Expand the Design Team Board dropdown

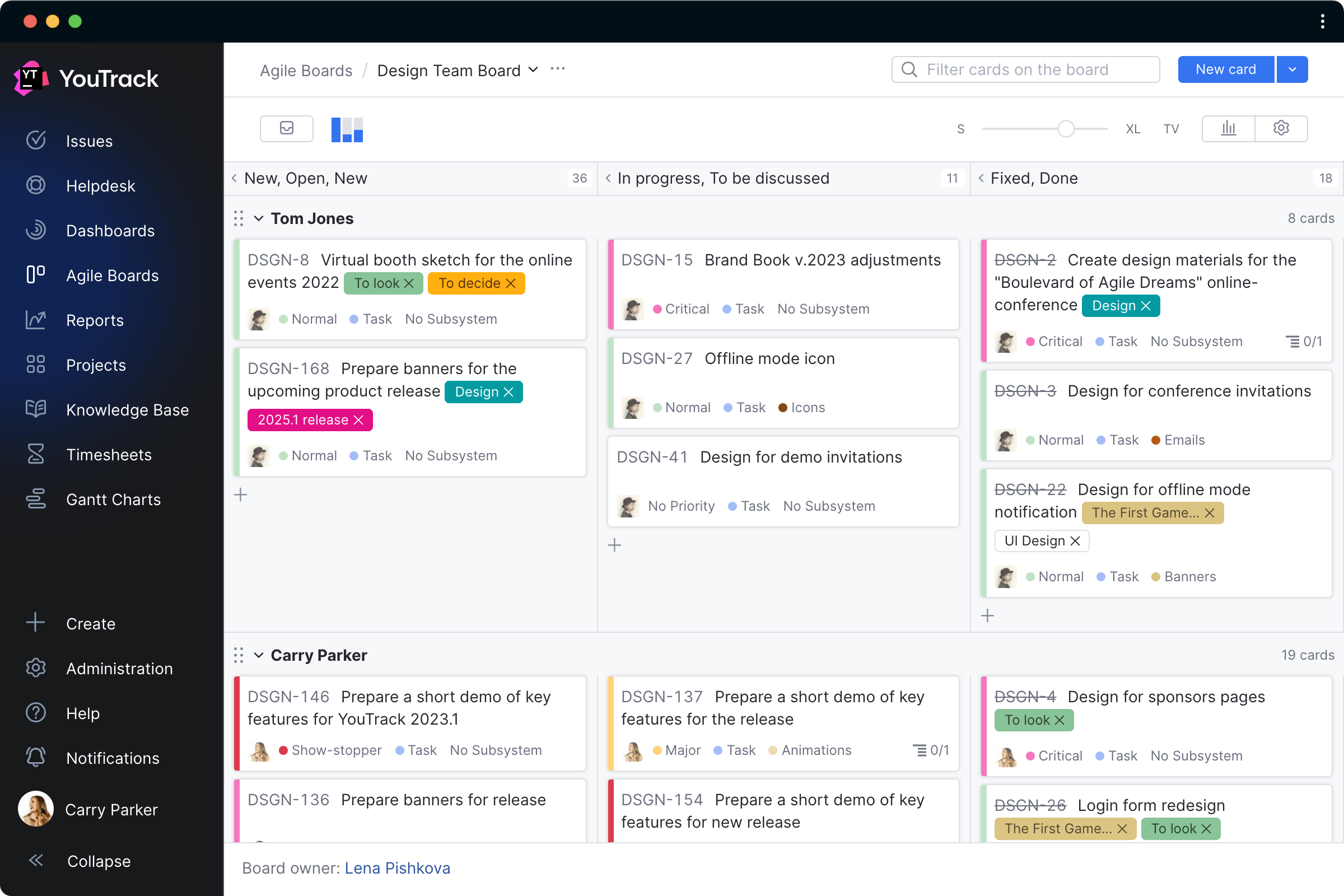click(x=534, y=70)
